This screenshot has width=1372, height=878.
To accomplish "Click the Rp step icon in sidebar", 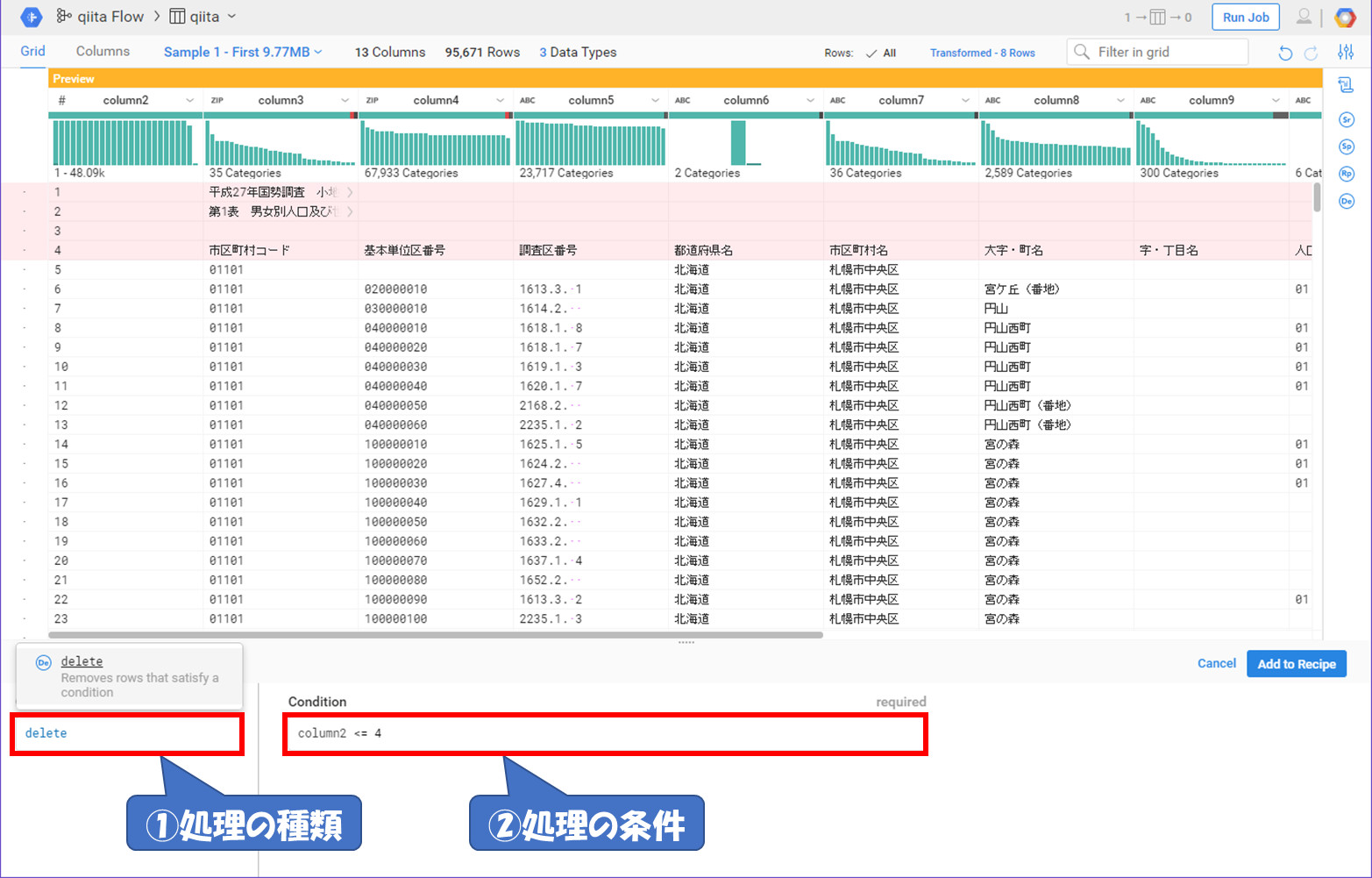I will point(1347,174).
